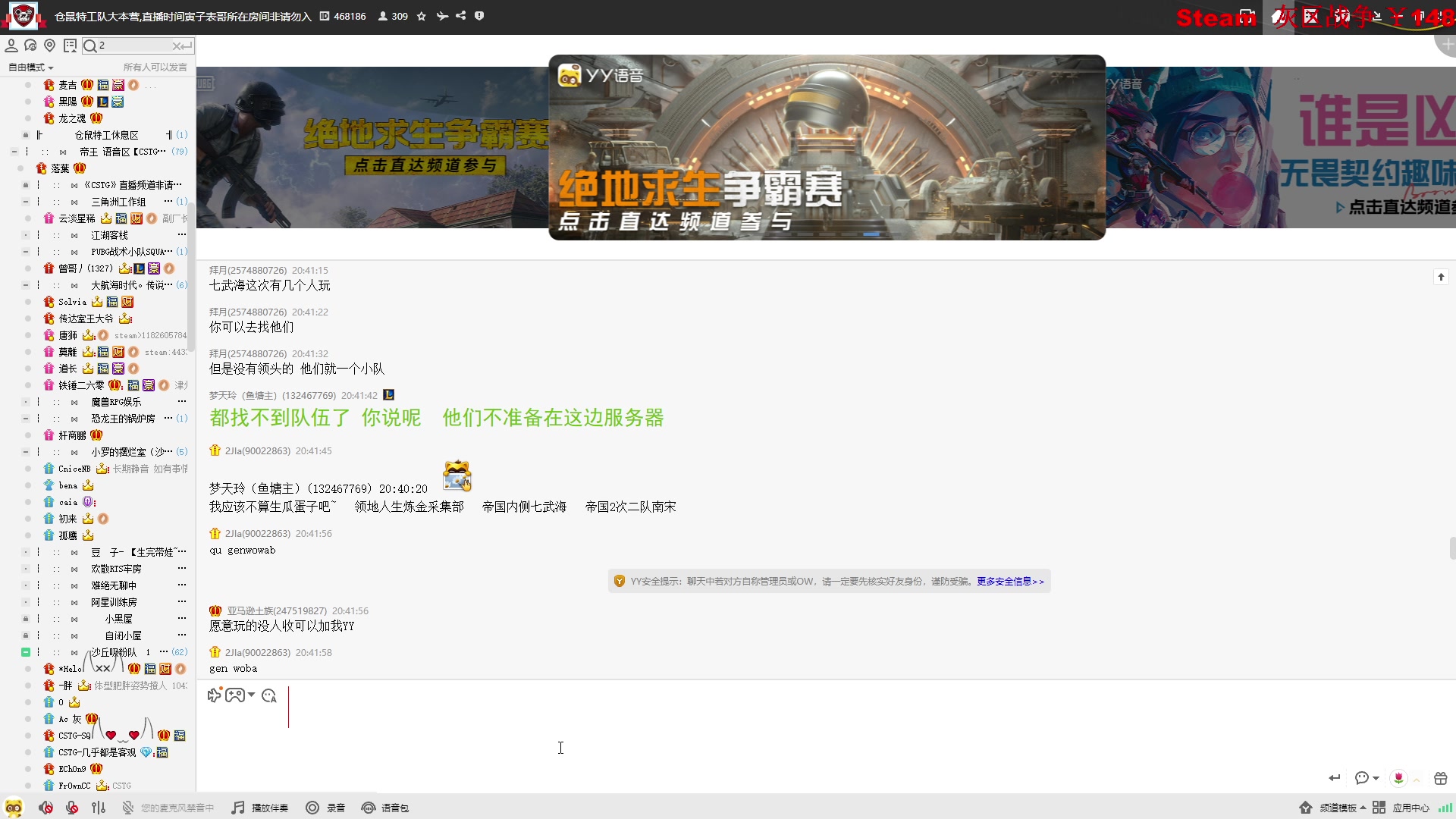
Task: Follow the 更多安全信息 link
Action: (x=1010, y=582)
